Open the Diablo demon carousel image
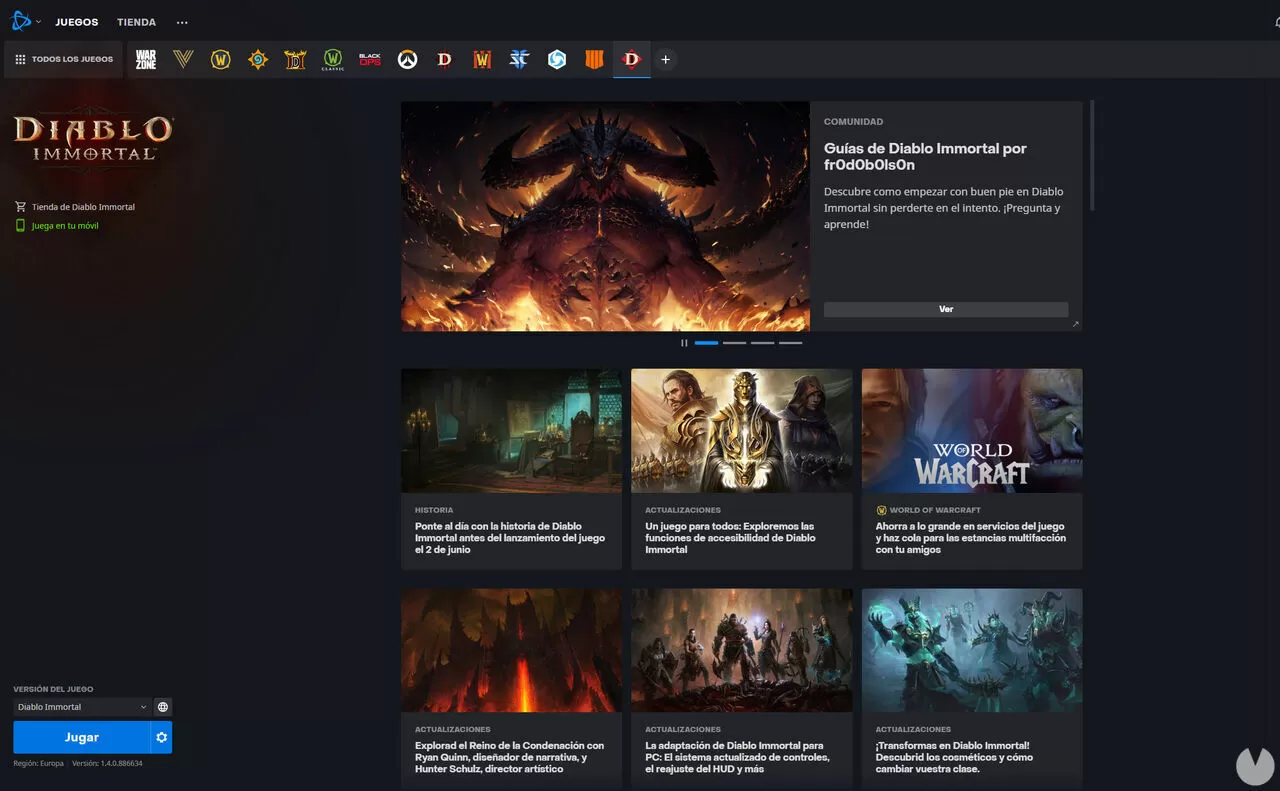Screen dimensions: 1280x791 [x=605, y=216]
